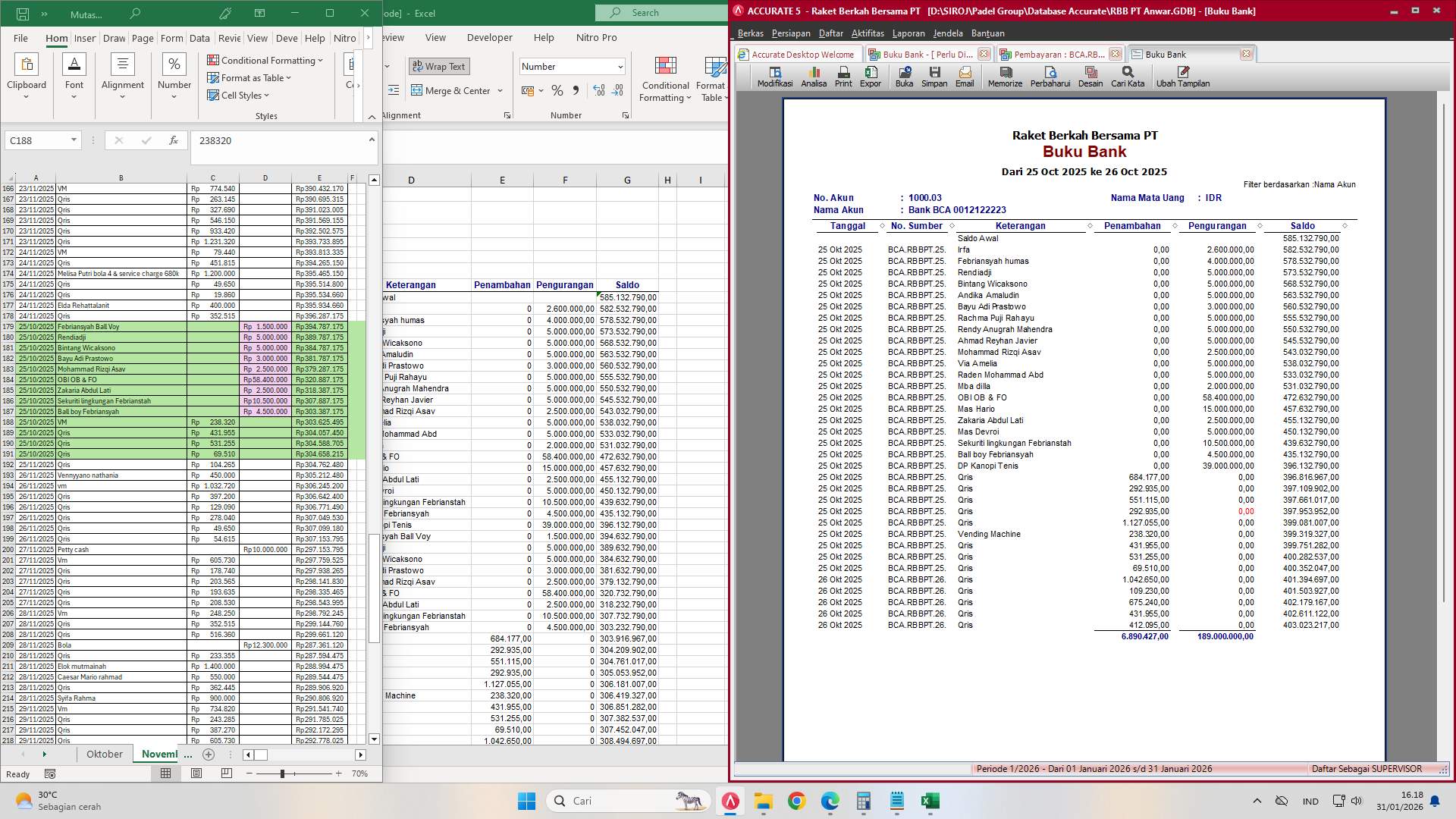Screen dimensions: 1456x819
Task: Expand the Cell Styles gallery
Action: (x=238, y=95)
